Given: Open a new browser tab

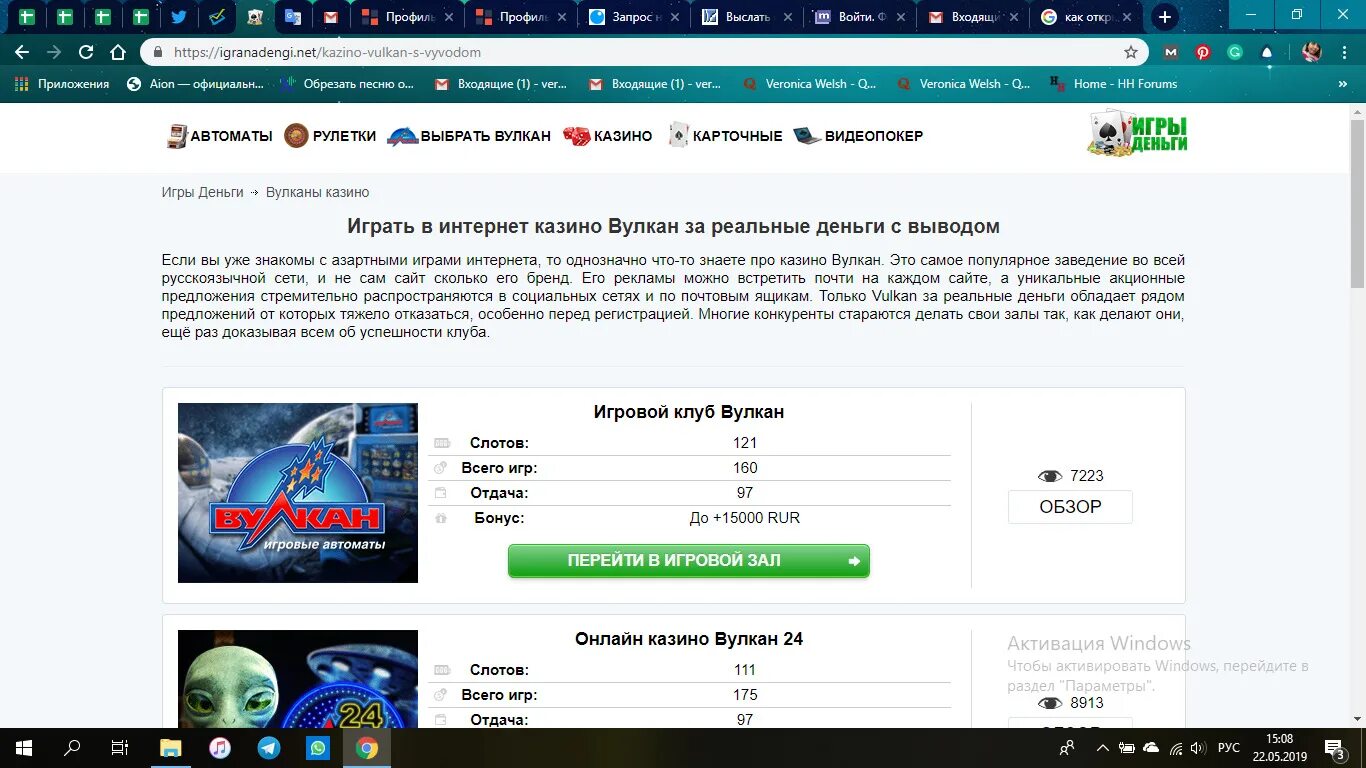Looking at the screenshot, I should pos(1164,17).
